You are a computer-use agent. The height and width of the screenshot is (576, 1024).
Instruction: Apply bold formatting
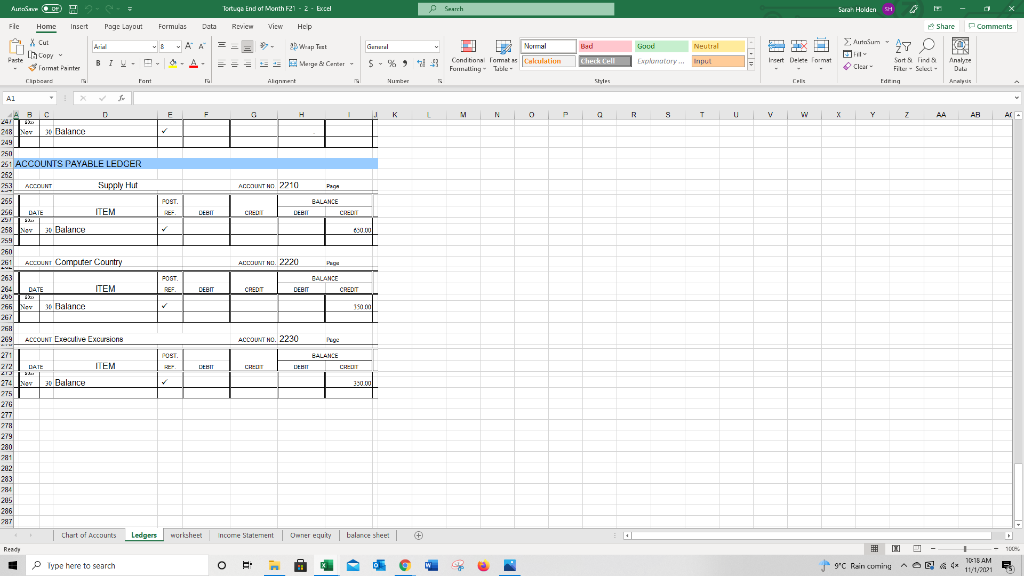point(98,63)
